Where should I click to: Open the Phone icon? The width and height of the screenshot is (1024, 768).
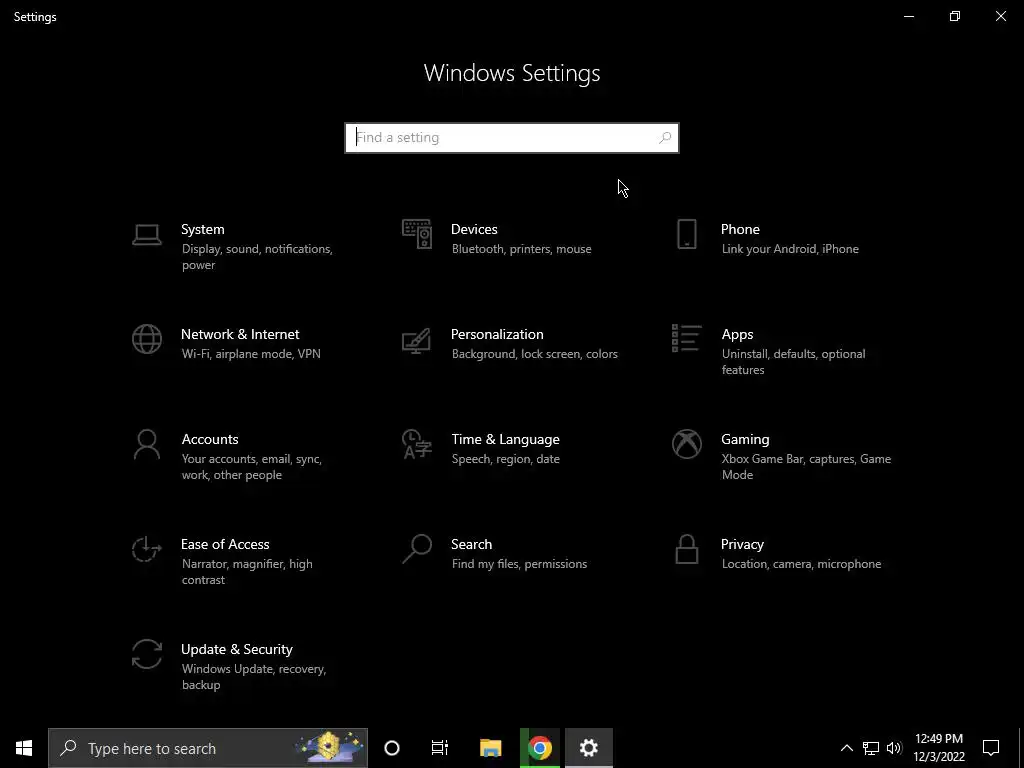[x=686, y=234]
